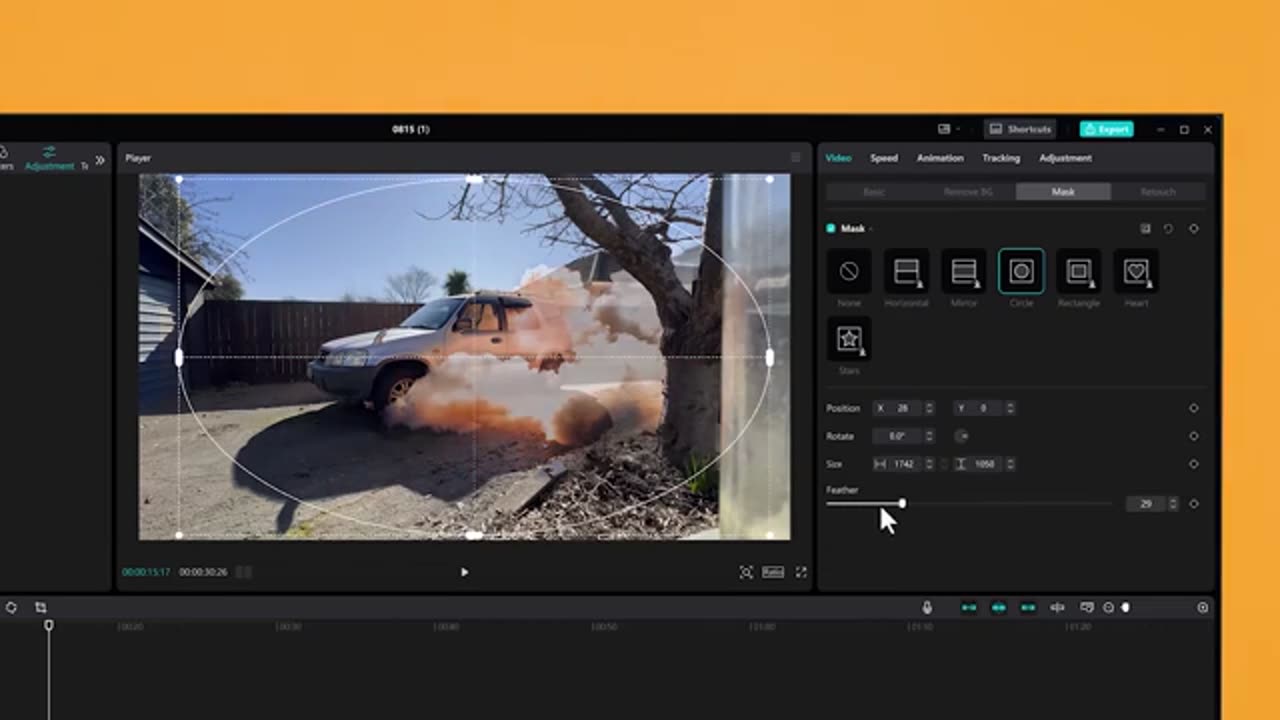Reset the mask settings with the undo icon

(x=1168, y=229)
